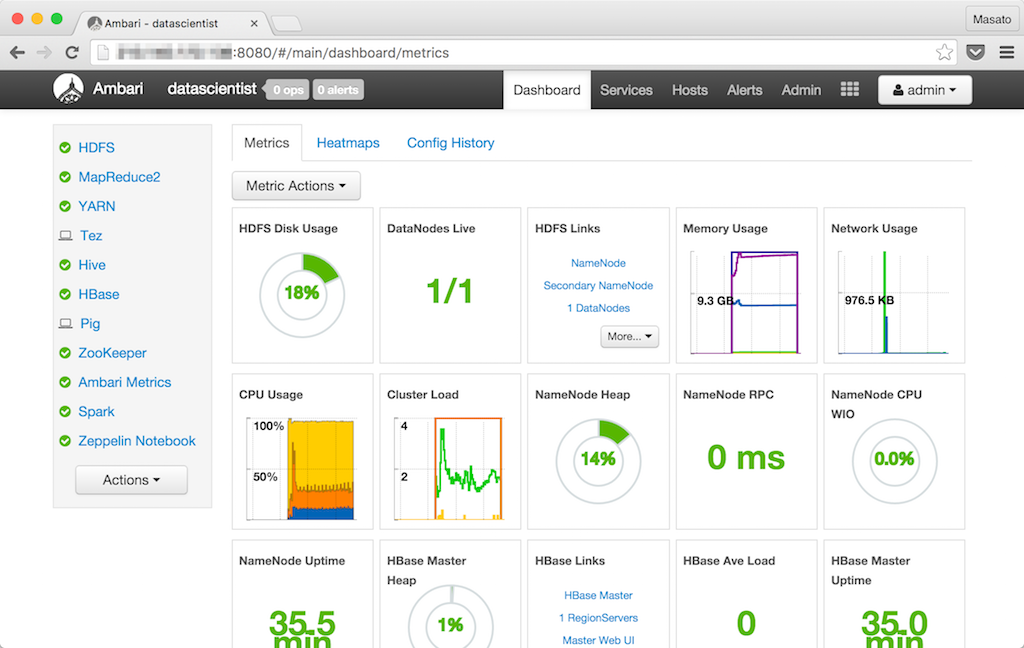This screenshot has height=648, width=1024.
Task: Open the ZooKeeper service link
Action: pos(112,353)
